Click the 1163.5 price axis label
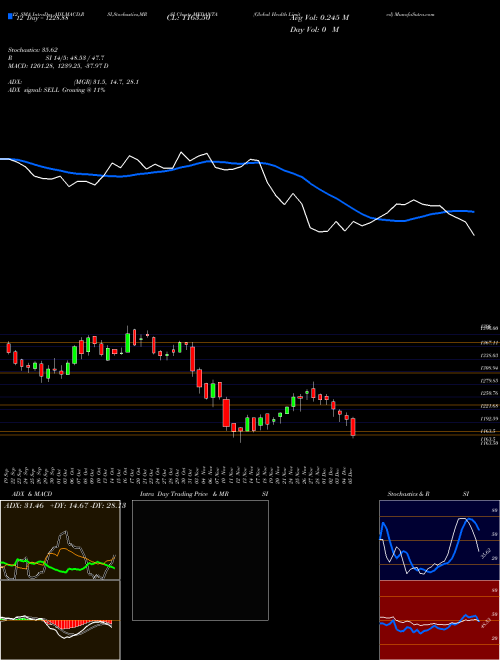500x660 pixels. 489,431
